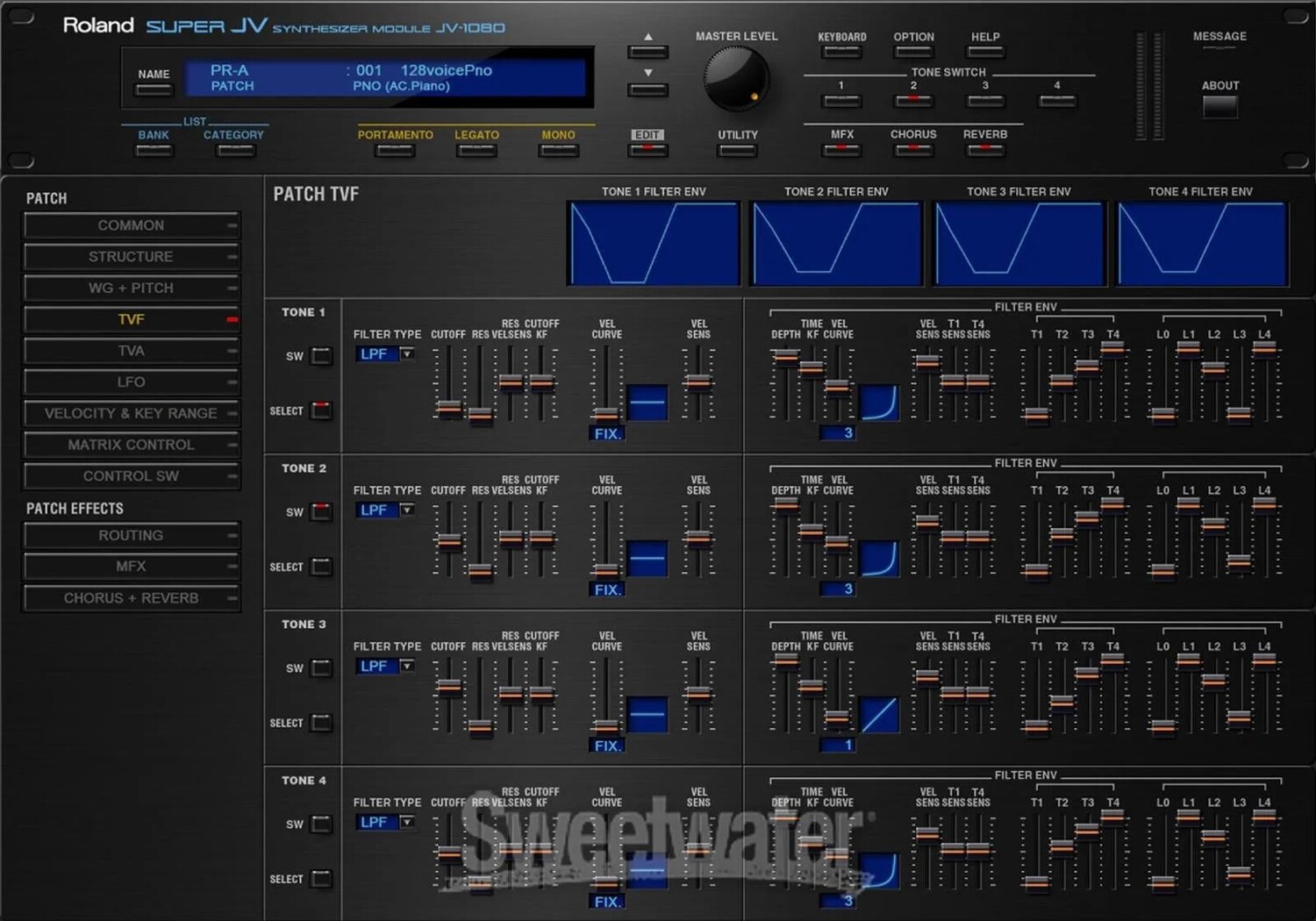The width and height of the screenshot is (1316, 921).
Task: Click the Tone 1 velocity curve graphic
Action: tap(647, 403)
